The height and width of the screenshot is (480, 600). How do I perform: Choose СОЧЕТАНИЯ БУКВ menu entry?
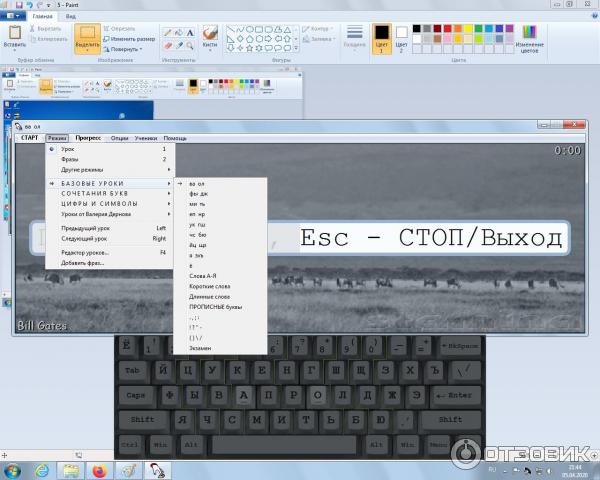coord(110,194)
